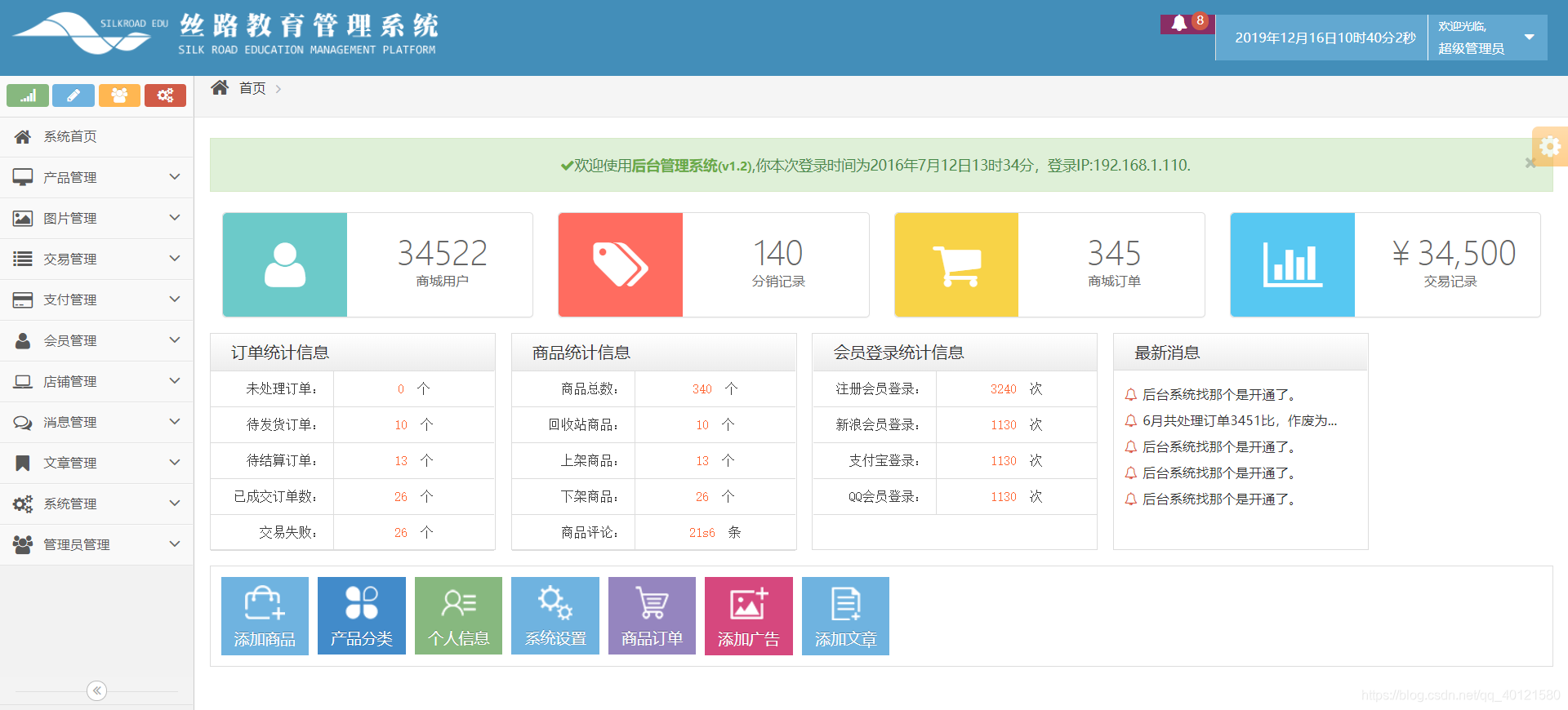This screenshot has width=1568, height=710.
Task: Click the 34522 商城用户 number
Action: point(442,253)
